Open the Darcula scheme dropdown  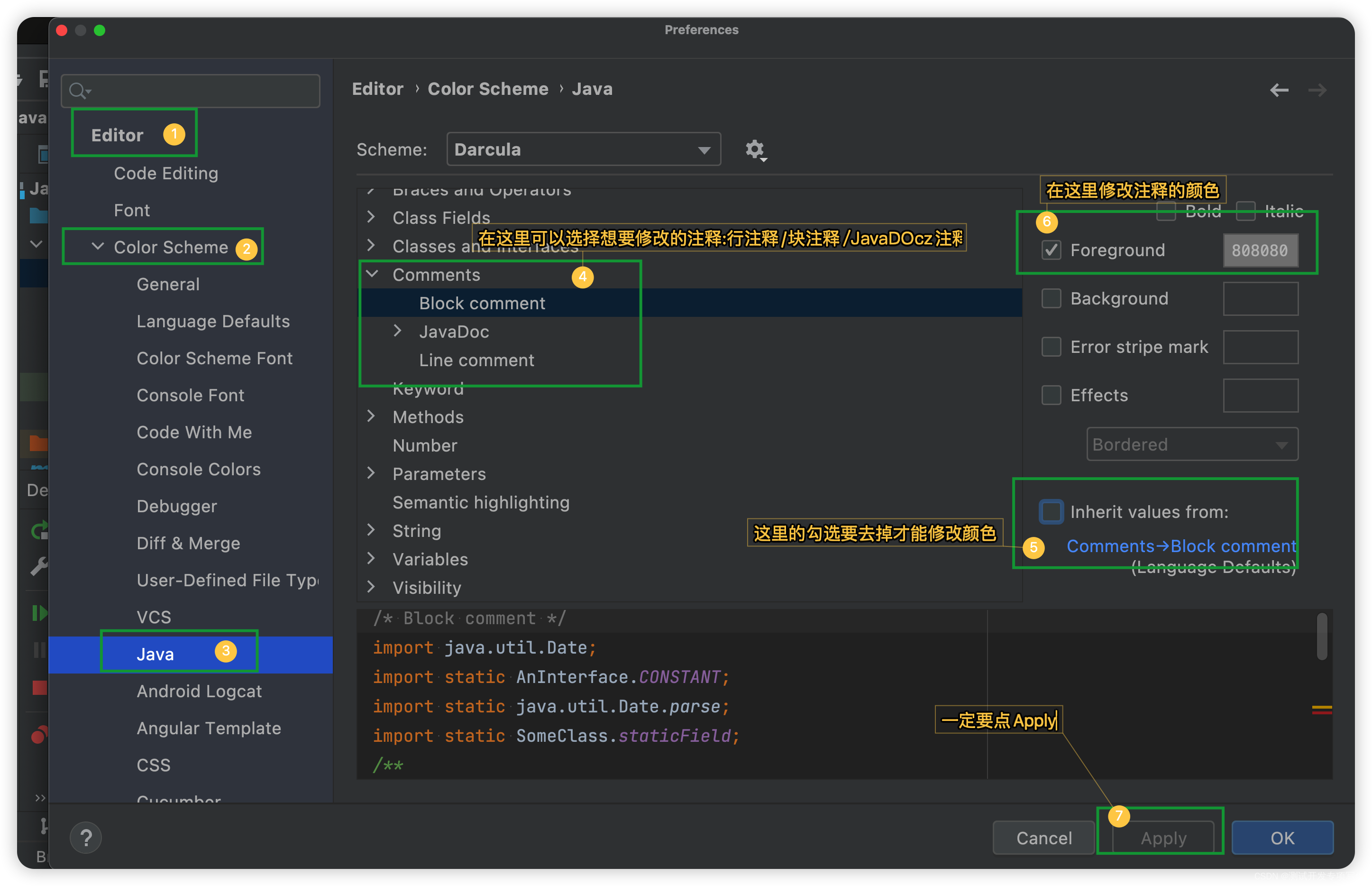pos(583,149)
